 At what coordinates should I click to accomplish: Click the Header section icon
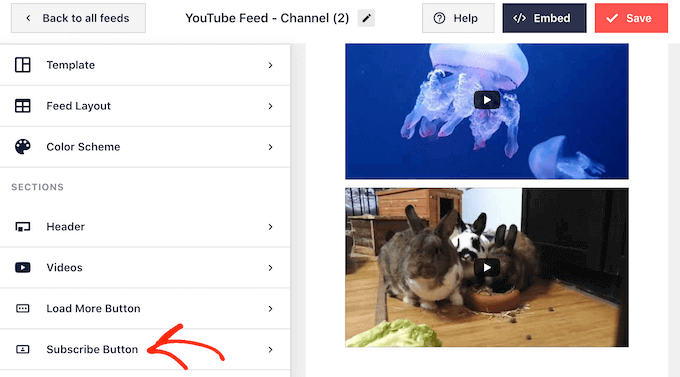pyautogui.click(x=23, y=227)
